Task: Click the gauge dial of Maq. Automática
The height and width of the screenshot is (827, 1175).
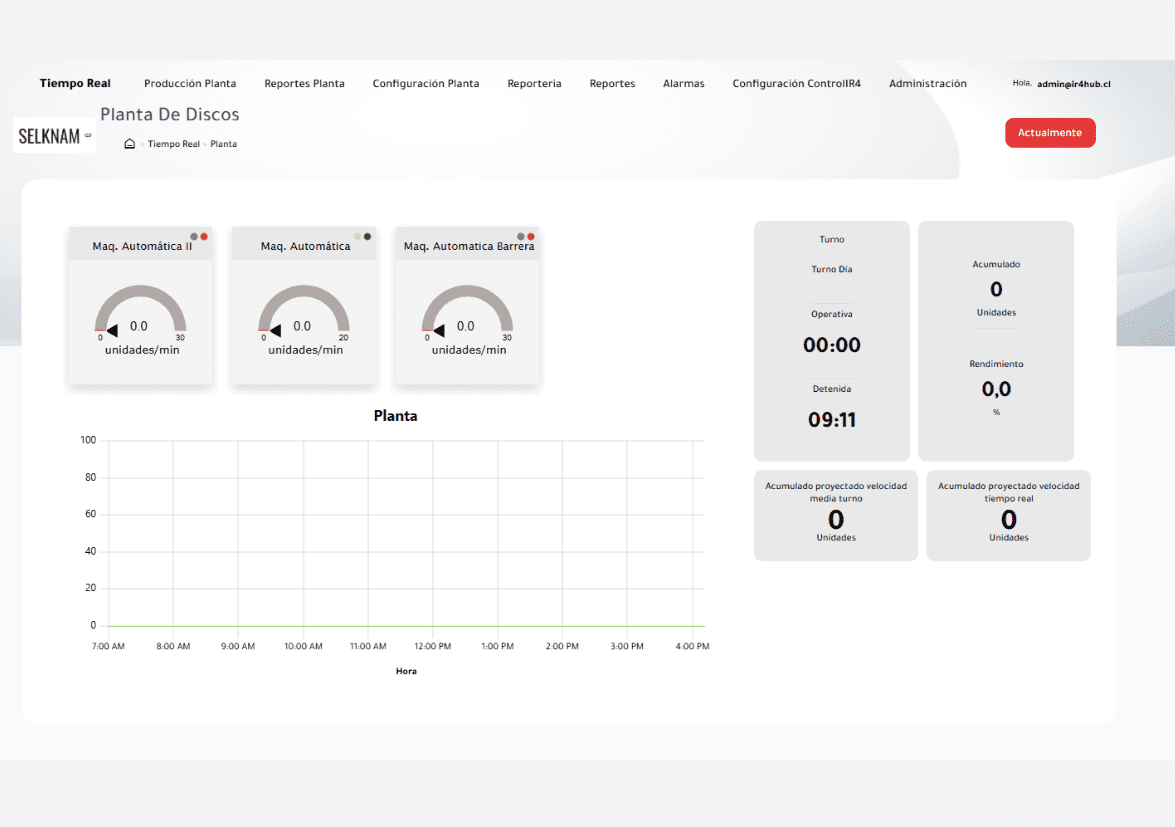Action: (303, 308)
